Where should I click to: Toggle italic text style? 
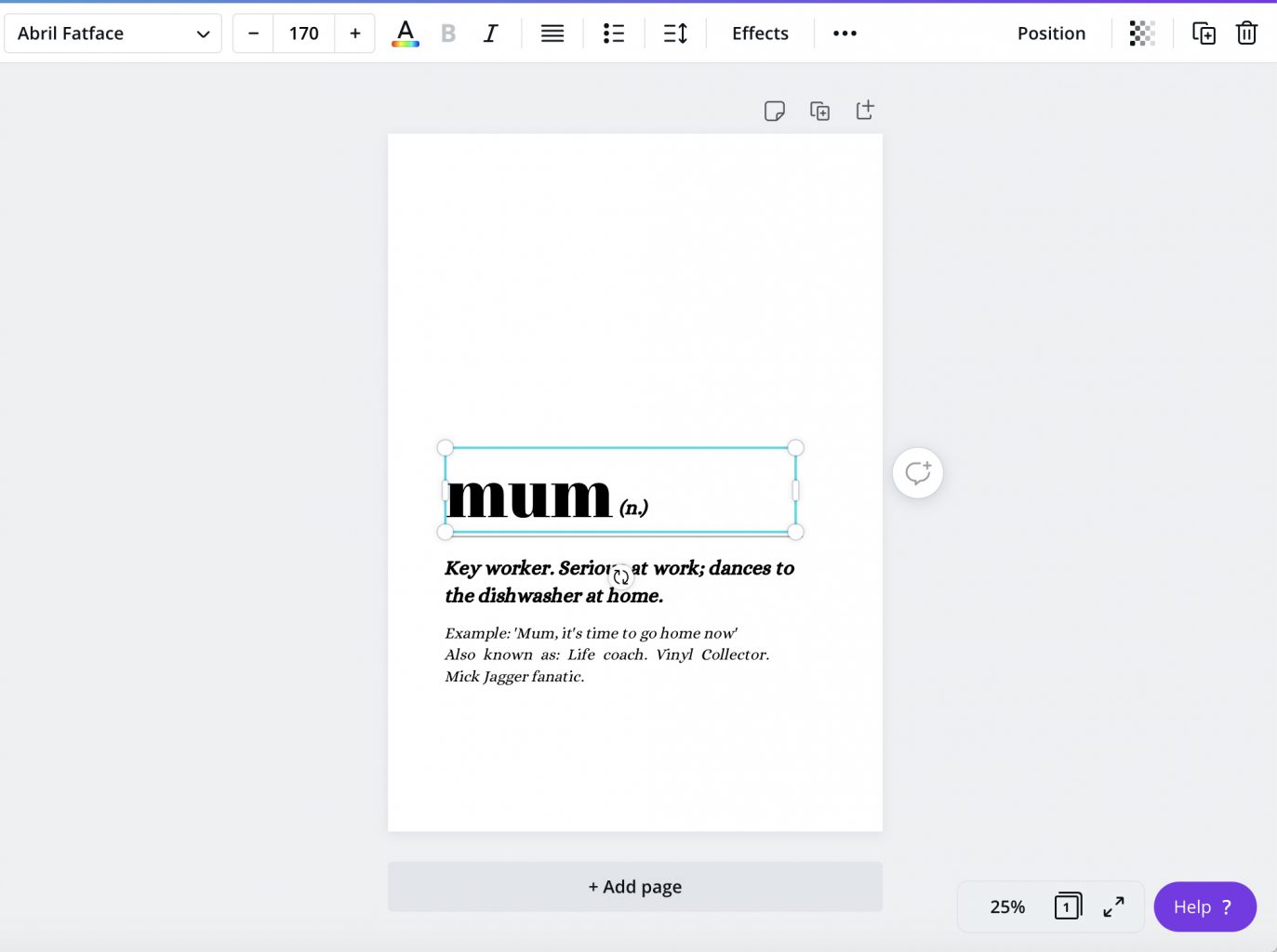490,33
